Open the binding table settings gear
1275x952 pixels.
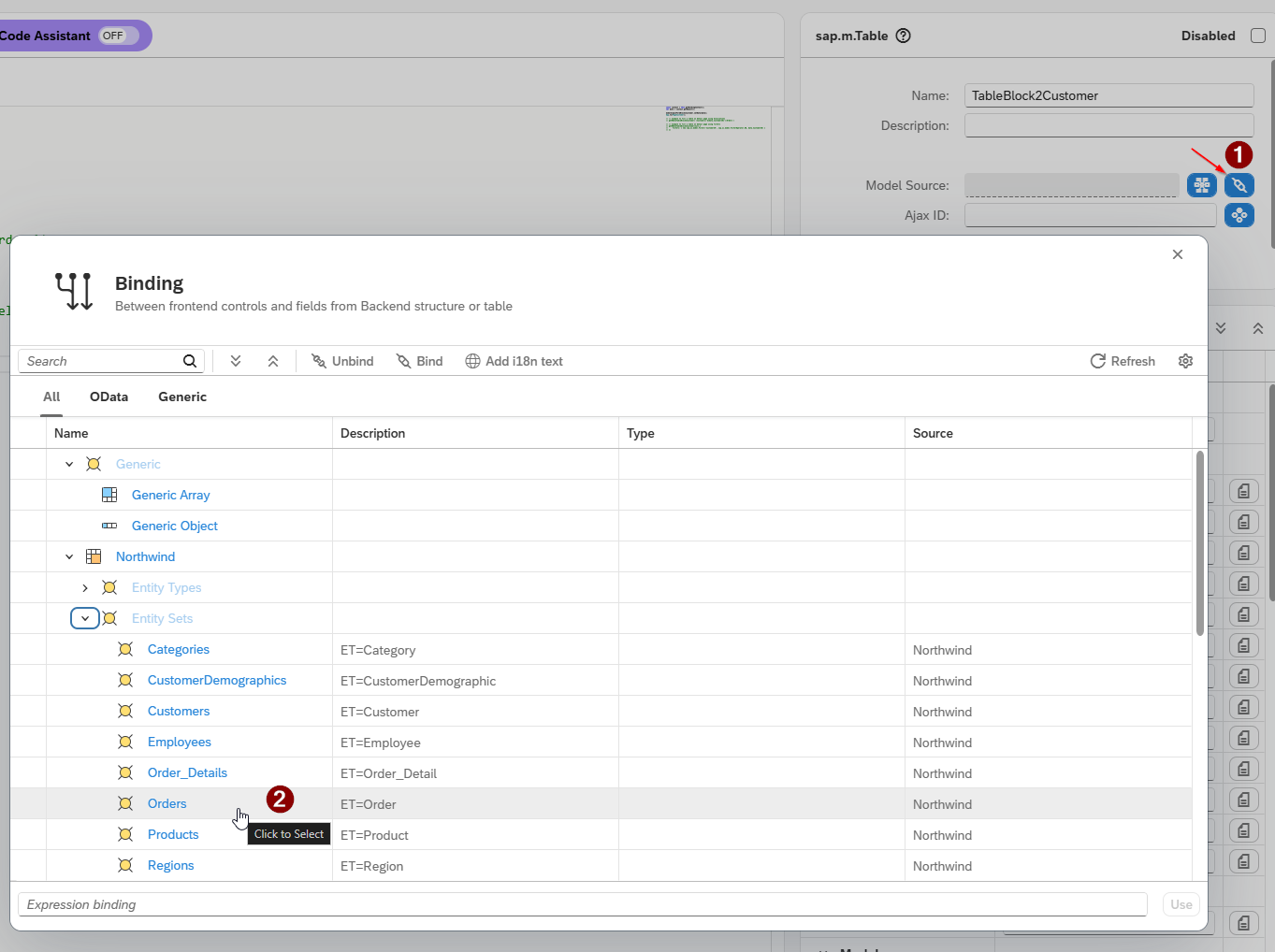(1185, 361)
